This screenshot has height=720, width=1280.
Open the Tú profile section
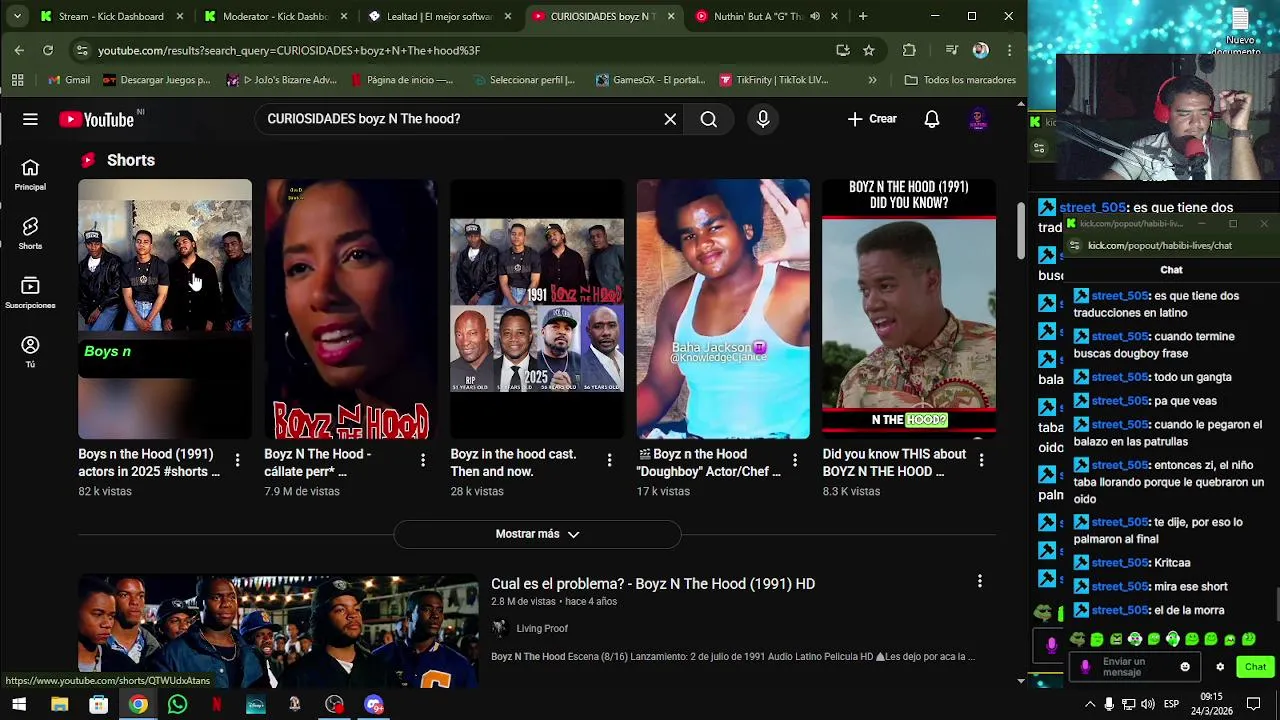coord(30,352)
